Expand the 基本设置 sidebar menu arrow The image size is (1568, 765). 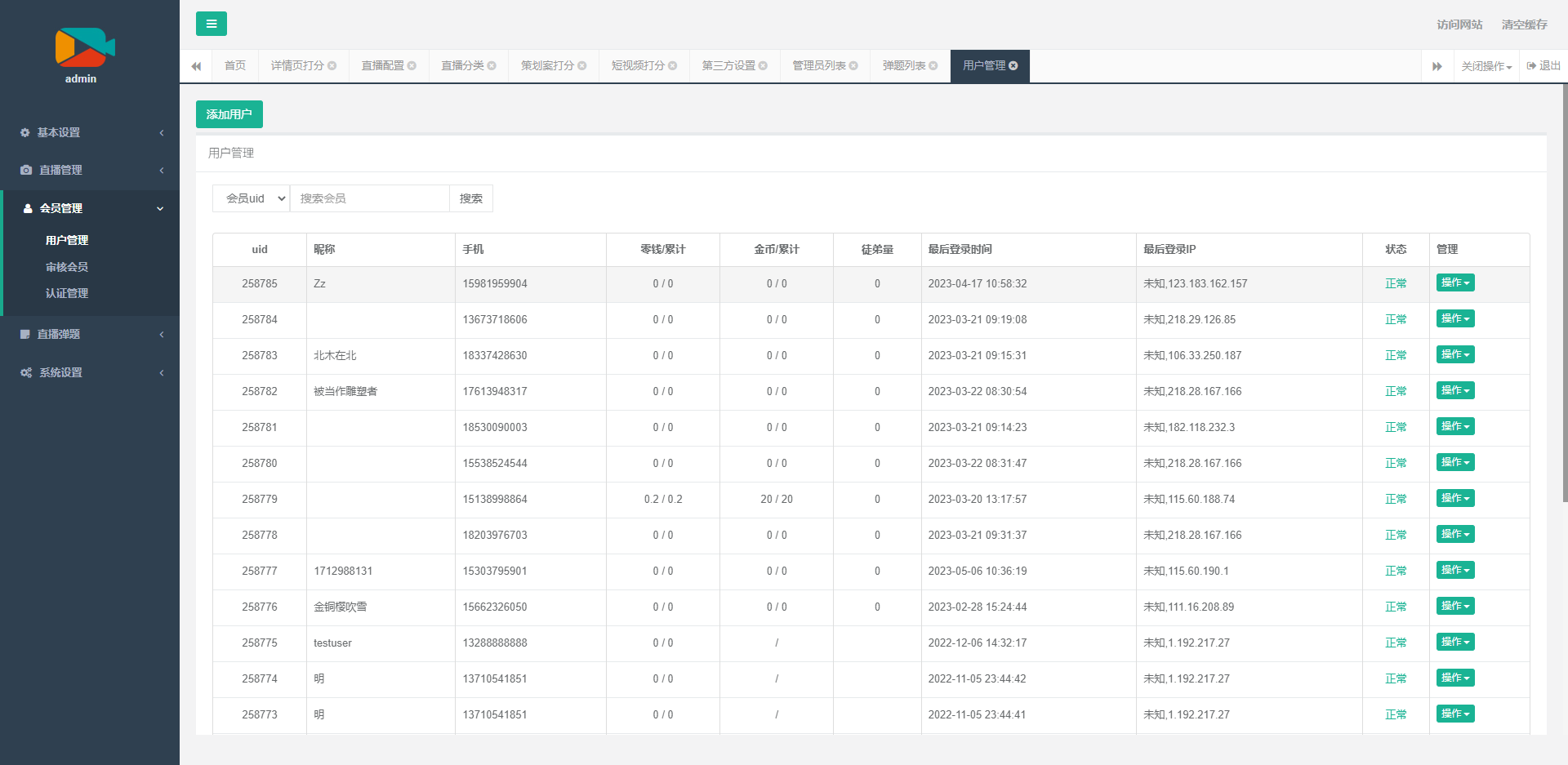162,132
